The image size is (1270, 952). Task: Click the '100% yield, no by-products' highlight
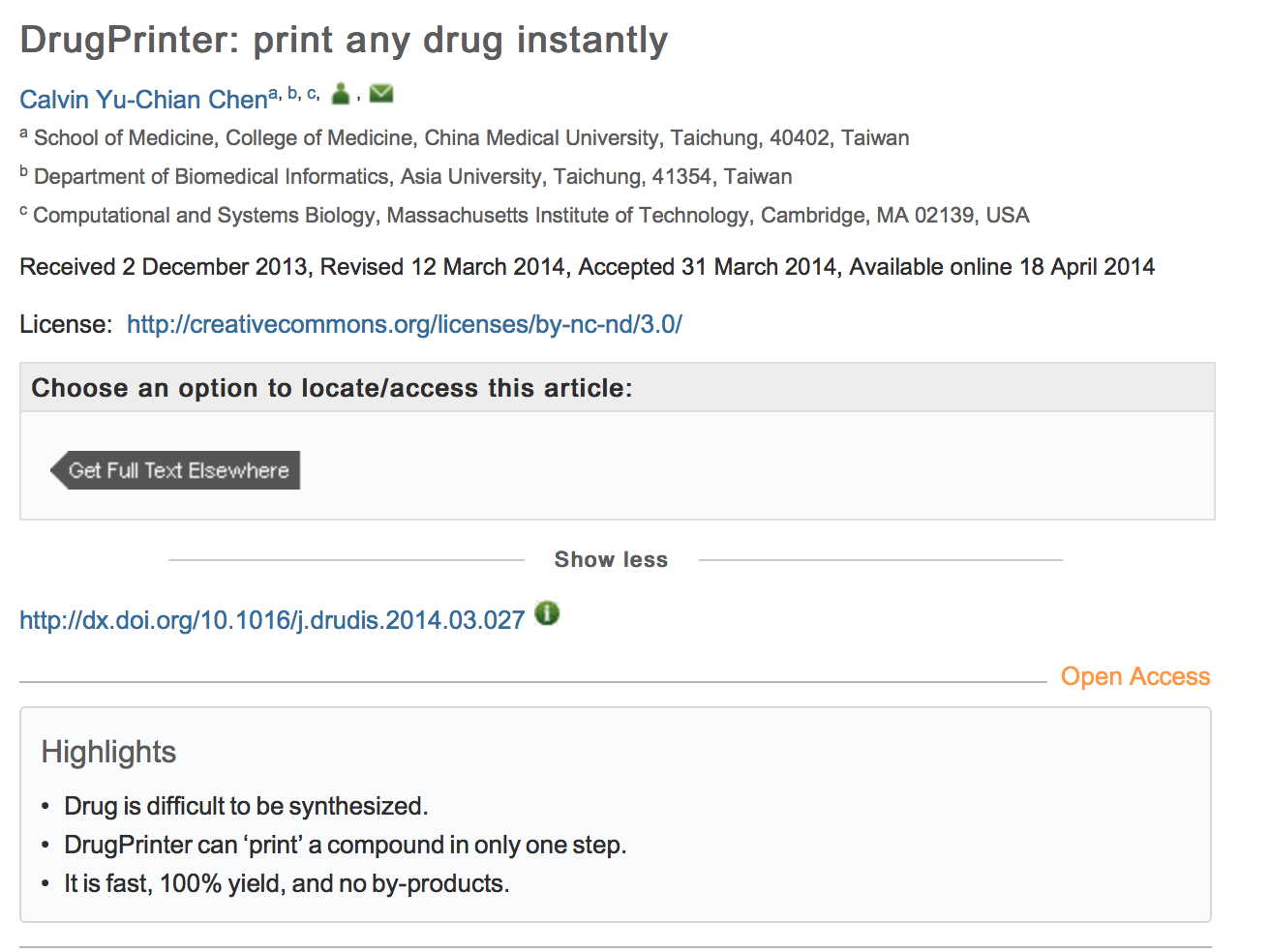point(287,883)
